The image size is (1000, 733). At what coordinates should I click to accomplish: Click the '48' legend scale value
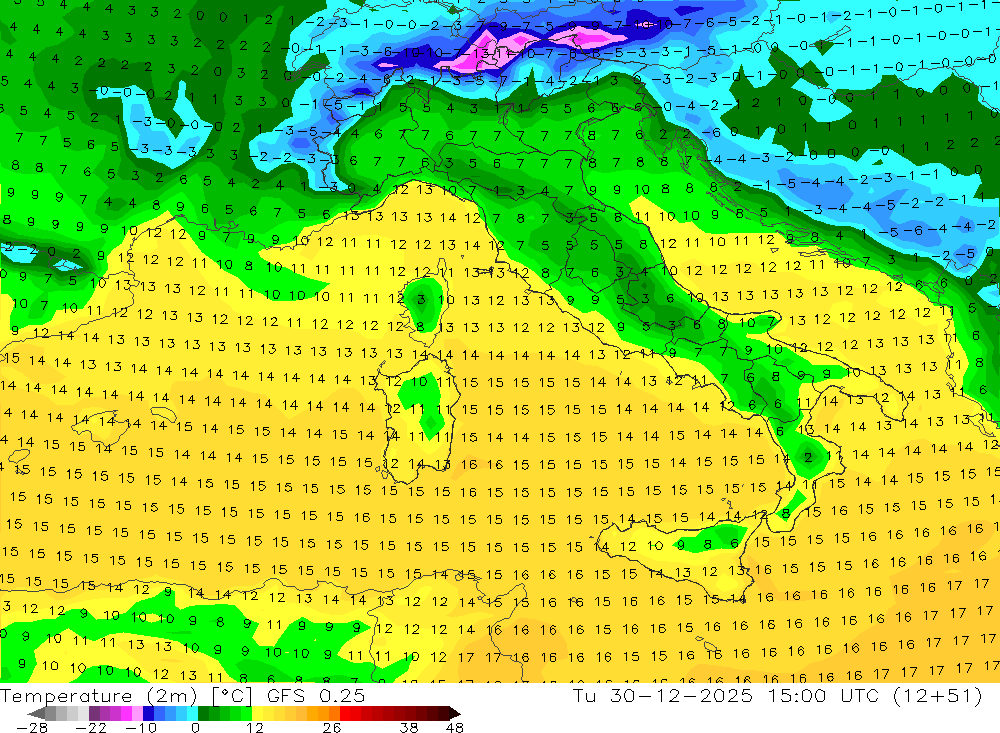coord(455,727)
